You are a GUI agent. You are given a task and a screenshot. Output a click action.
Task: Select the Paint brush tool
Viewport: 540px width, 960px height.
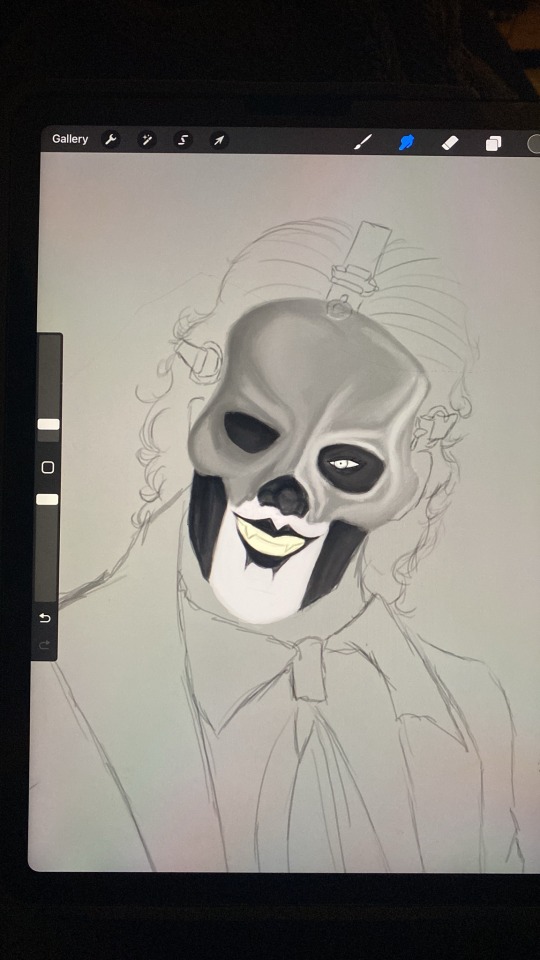[363, 142]
